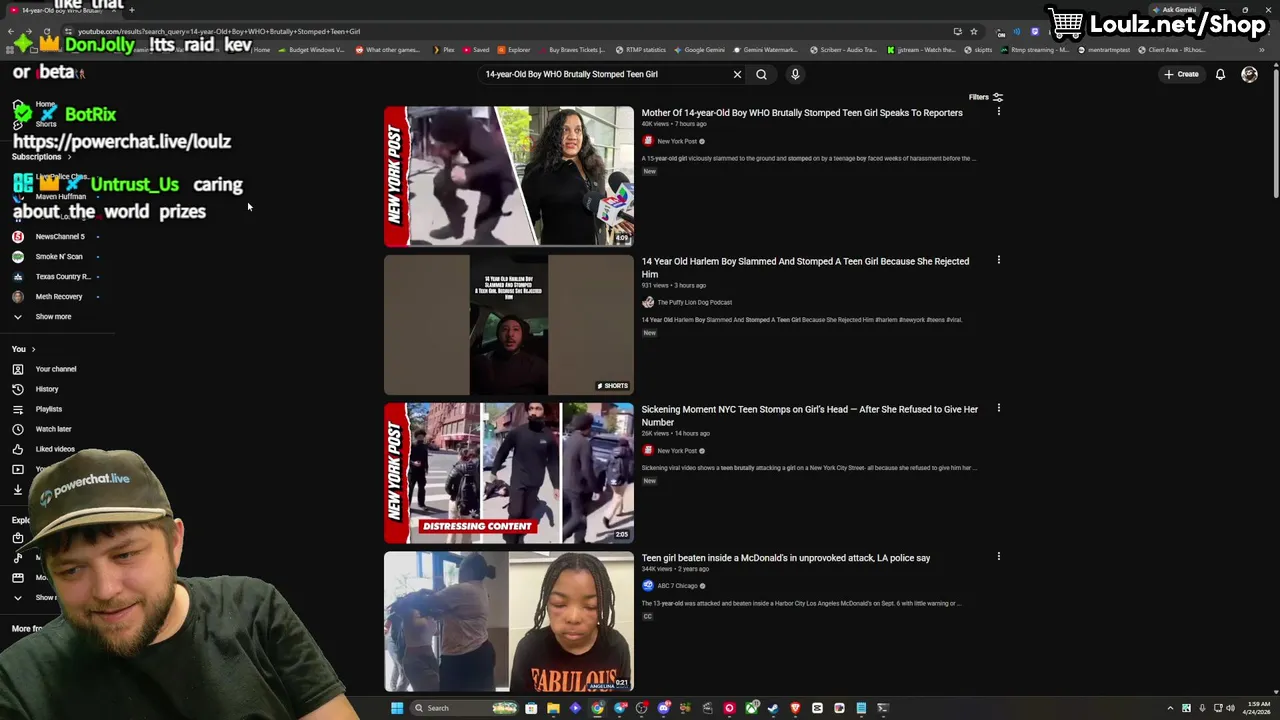Open Steam from the taskbar
The width and height of the screenshot is (1280, 720).
click(x=773, y=708)
